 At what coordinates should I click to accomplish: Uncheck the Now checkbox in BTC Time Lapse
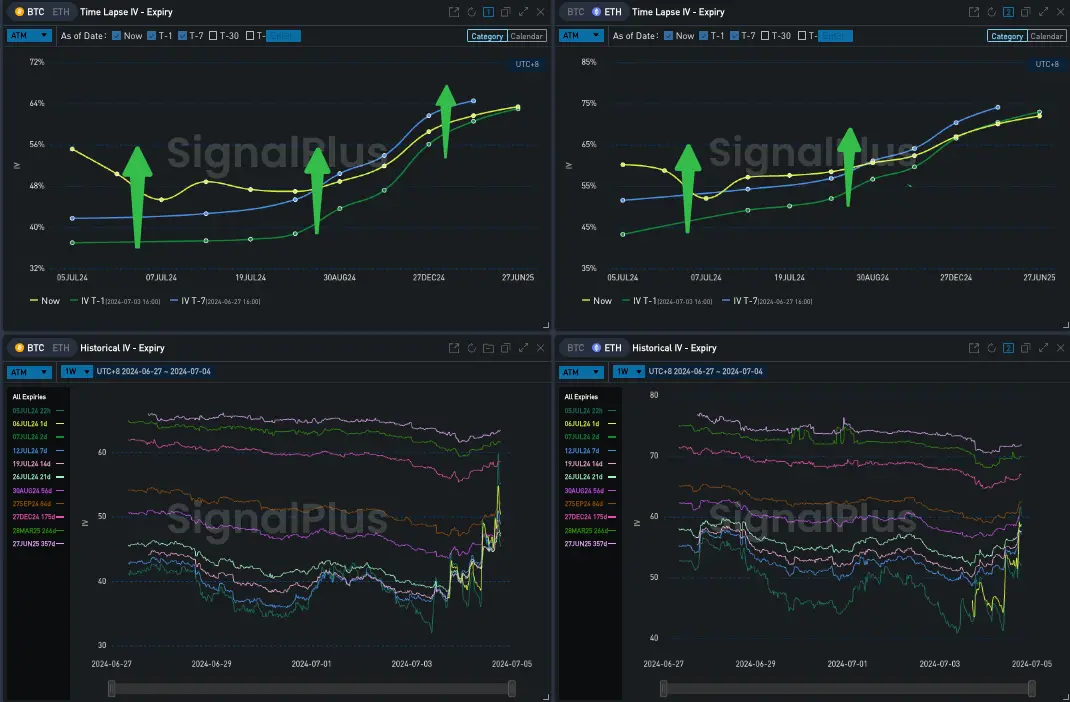[117, 36]
